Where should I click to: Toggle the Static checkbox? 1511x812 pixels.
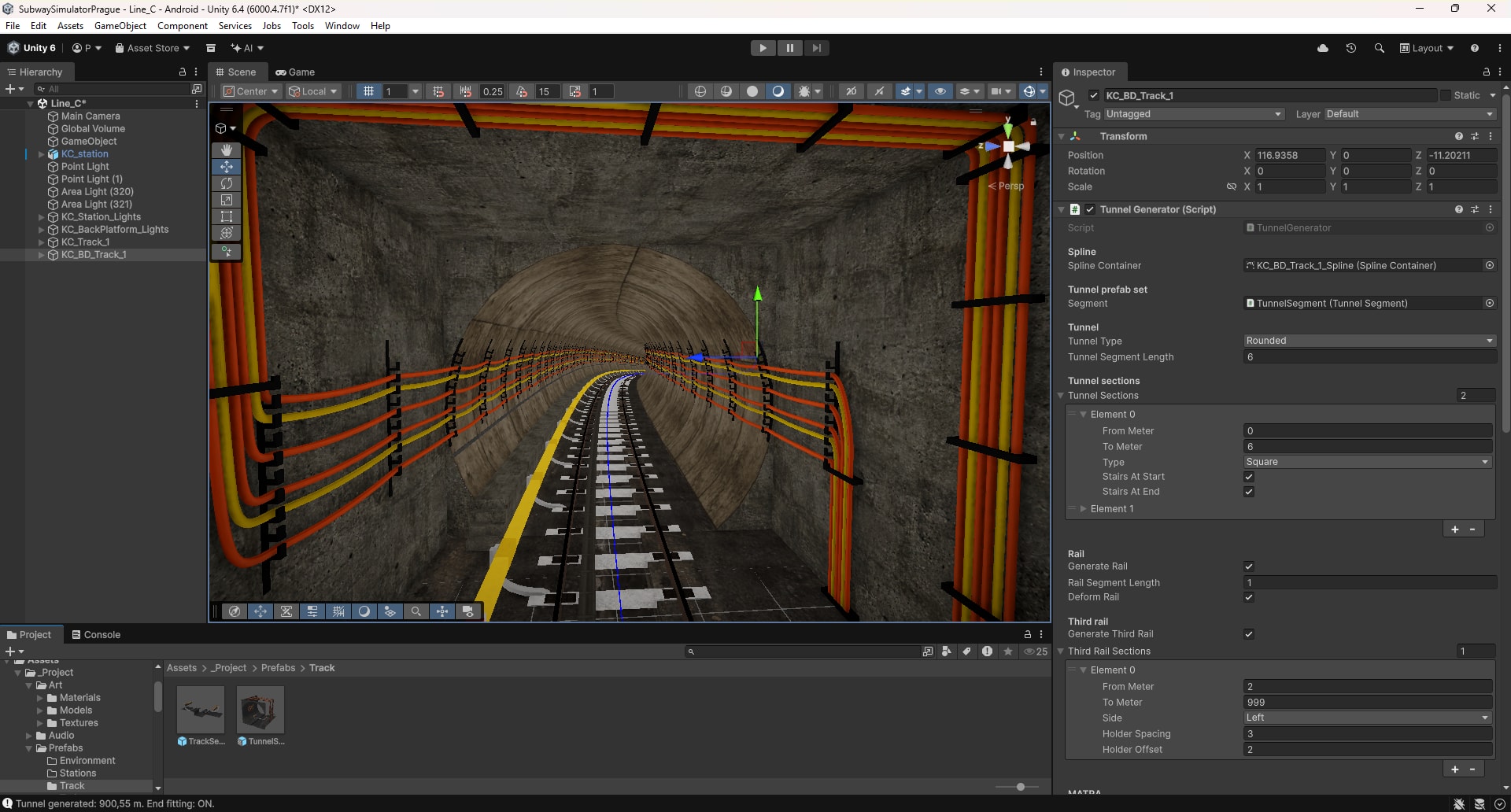[1446, 95]
